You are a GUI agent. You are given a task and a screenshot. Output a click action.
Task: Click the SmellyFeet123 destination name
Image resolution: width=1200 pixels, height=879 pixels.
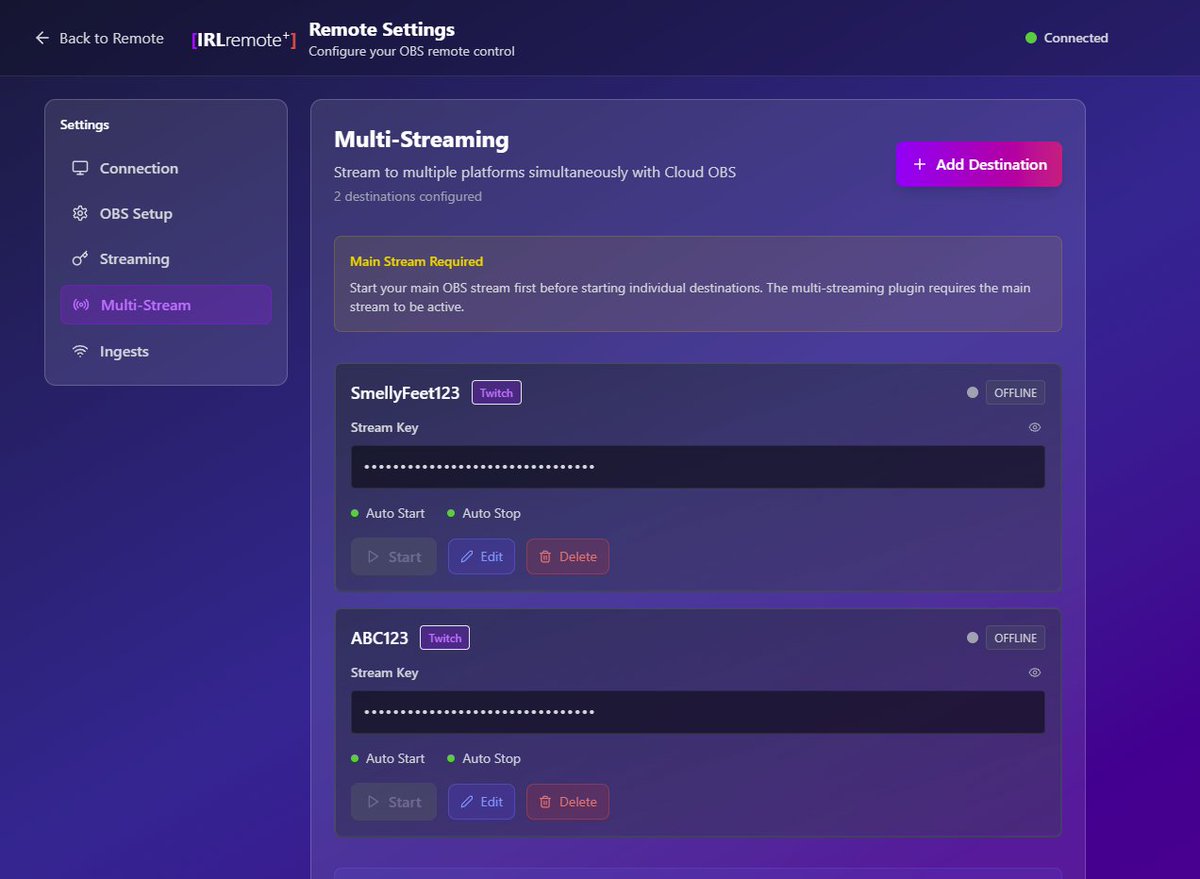coord(405,393)
